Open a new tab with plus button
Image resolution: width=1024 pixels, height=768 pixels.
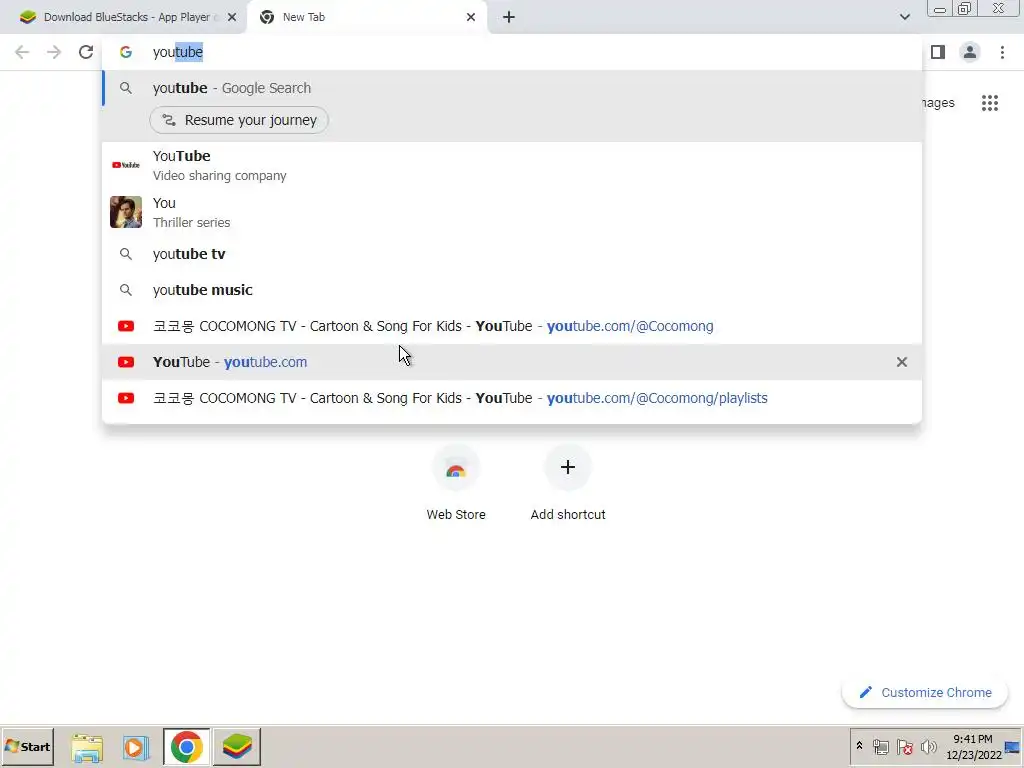click(509, 17)
